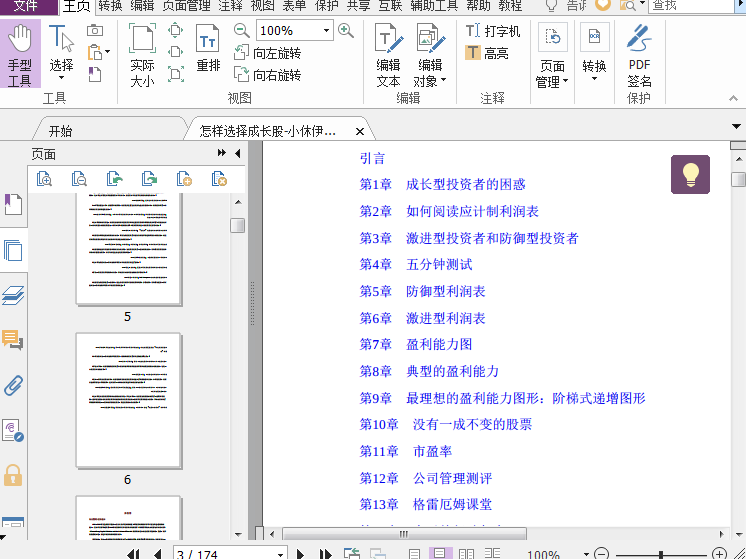Open PDF Sign tool (PDF签名)
Screen dimensions: 746x559
[x=639, y=55]
